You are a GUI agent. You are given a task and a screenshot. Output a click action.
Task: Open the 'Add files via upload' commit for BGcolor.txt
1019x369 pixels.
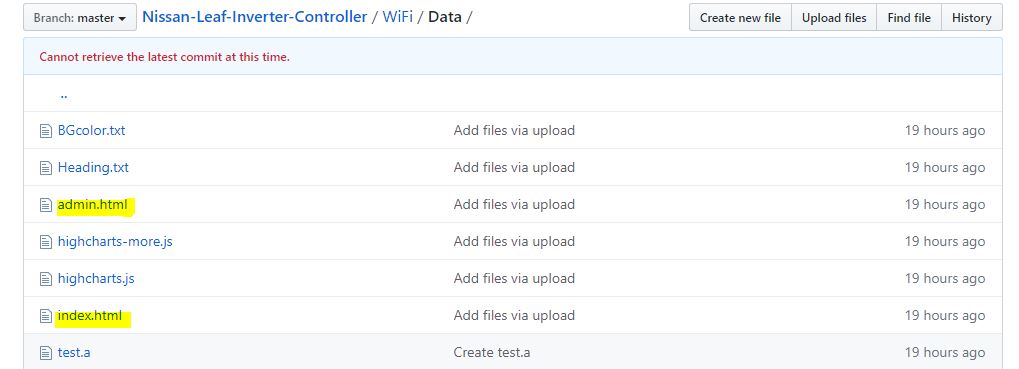514,131
